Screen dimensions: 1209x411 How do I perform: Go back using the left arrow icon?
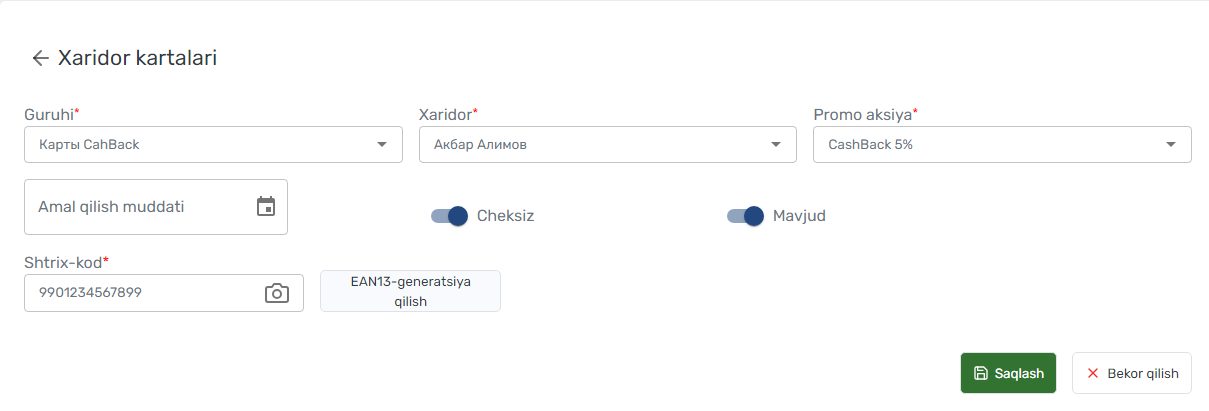(x=40, y=58)
